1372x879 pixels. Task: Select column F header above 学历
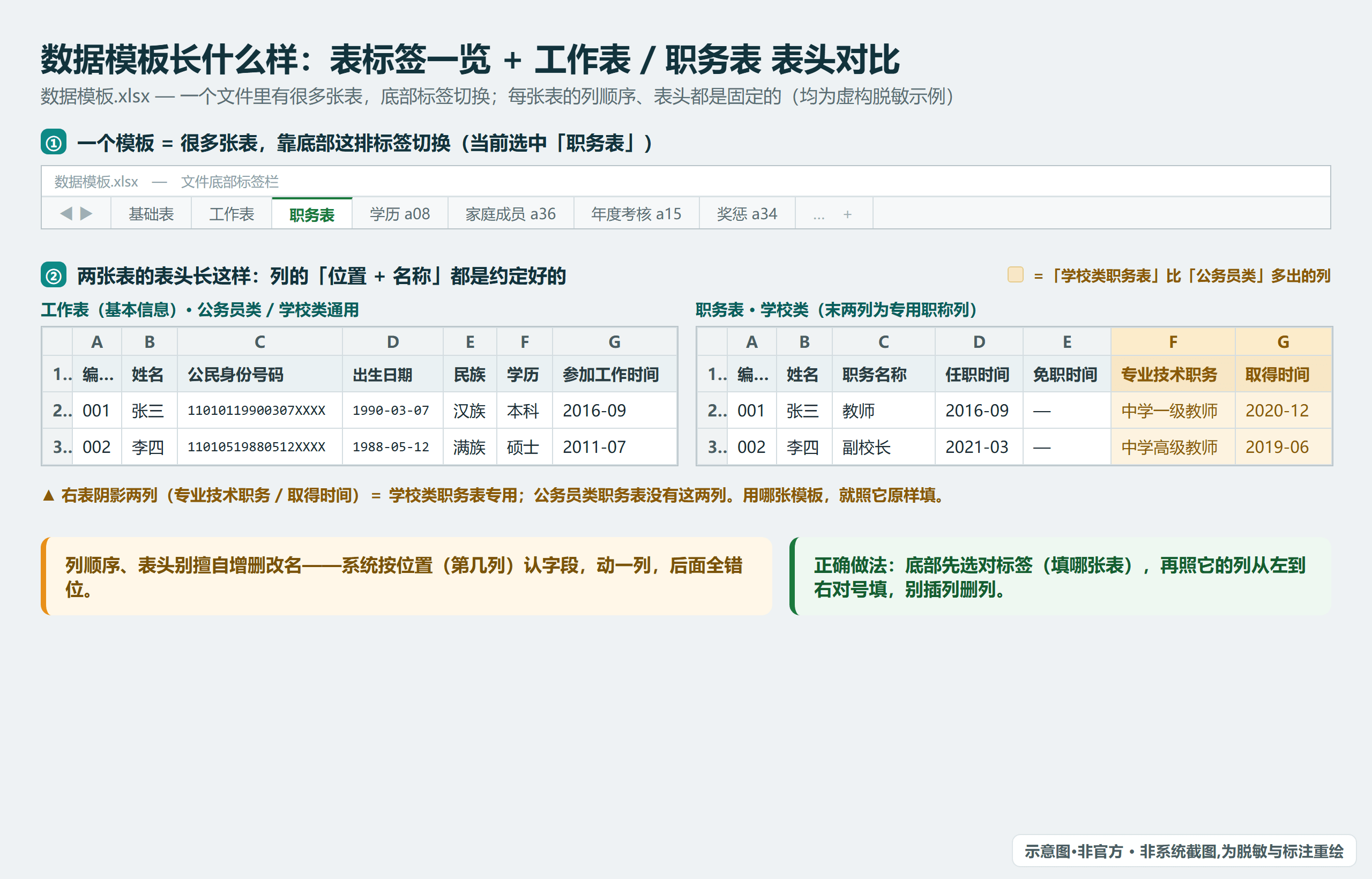pos(525,342)
